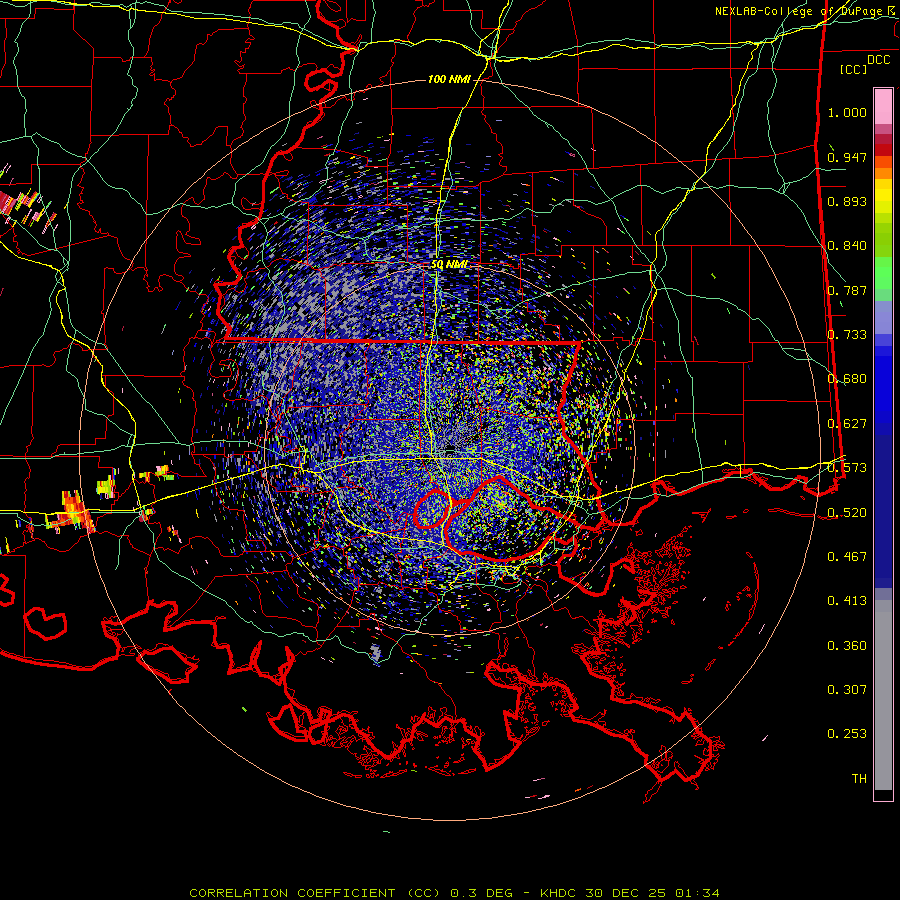Click the Correlation Coefficient caption at bottom
This screenshot has height=900, width=900.
[454, 893]
